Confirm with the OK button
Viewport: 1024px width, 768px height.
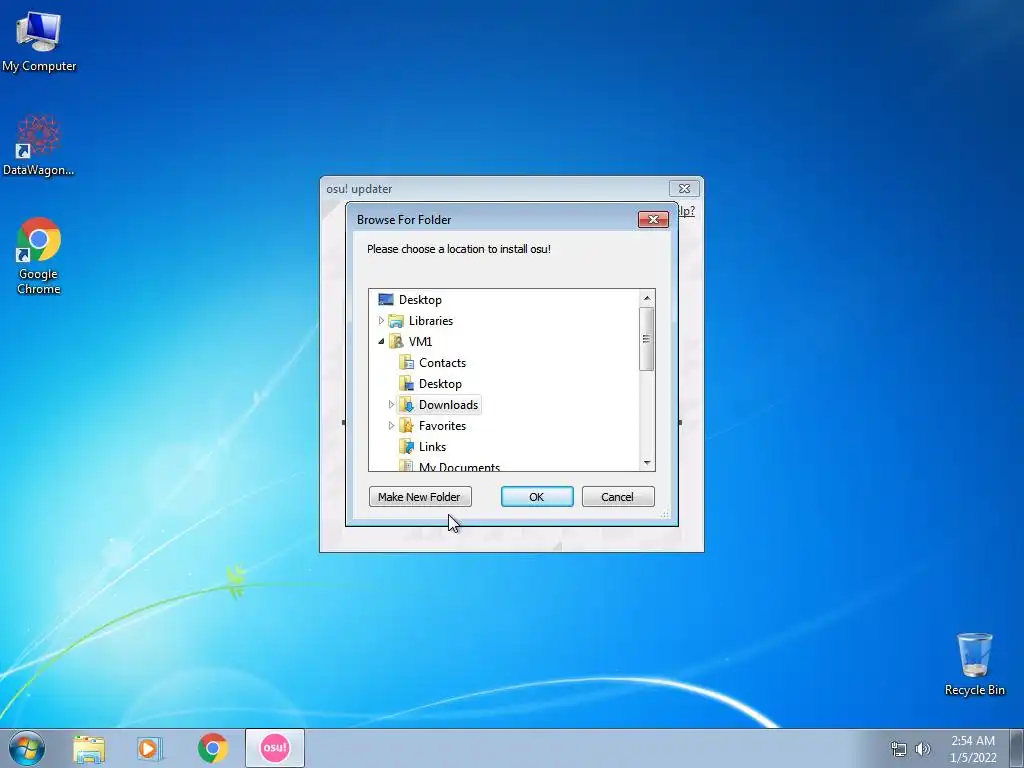click(x=537, y=496)
